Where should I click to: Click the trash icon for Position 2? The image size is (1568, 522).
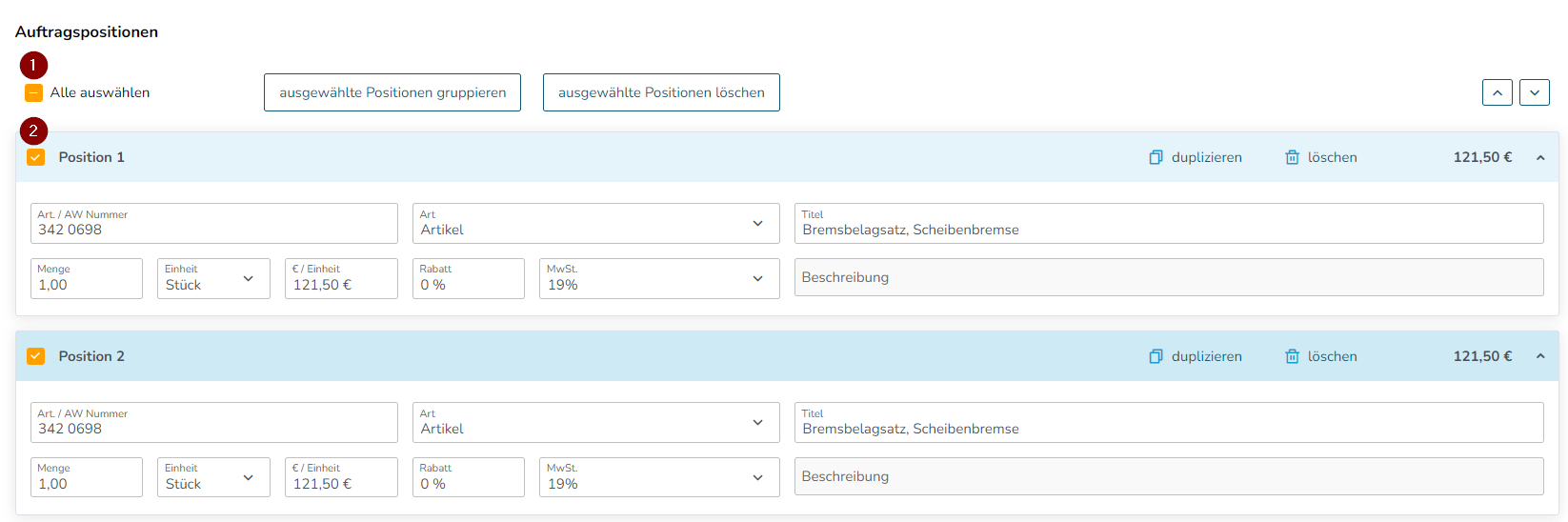[1292, 356]
